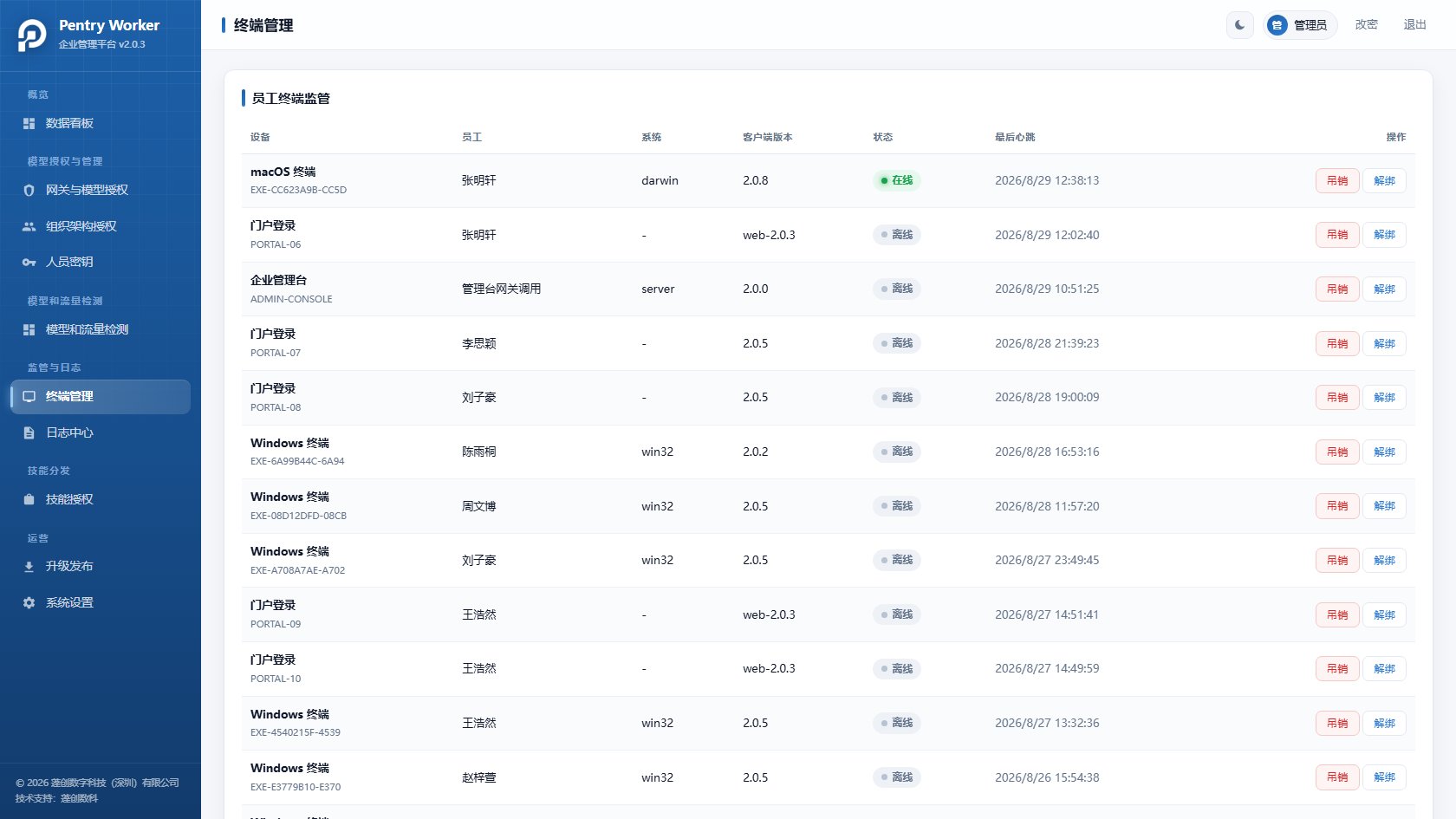Open 日志中心 in sidebar
Screen dimensions: 1456x819
(x=101, y=433)
